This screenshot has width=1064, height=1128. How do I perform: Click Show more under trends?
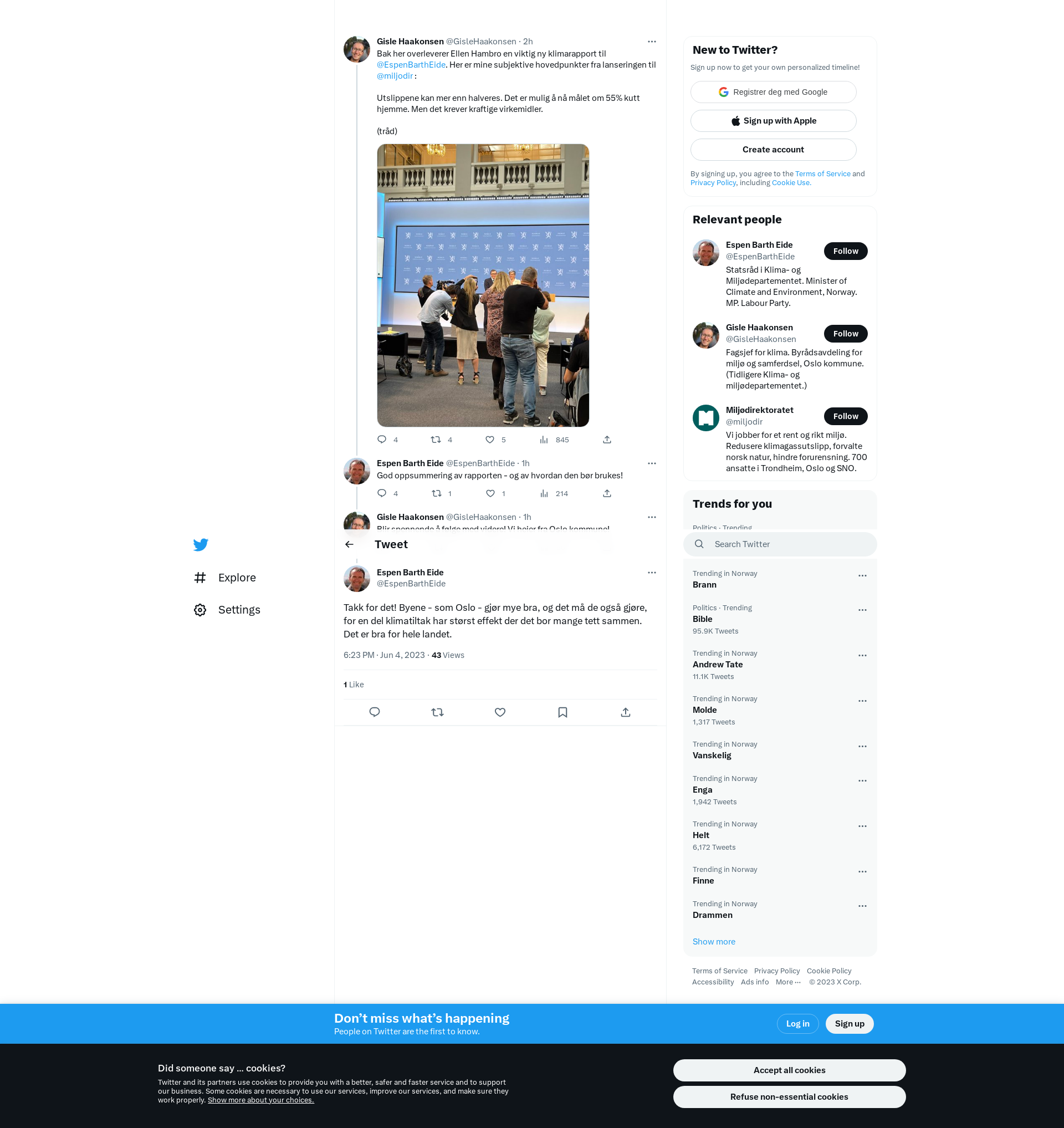714,942
